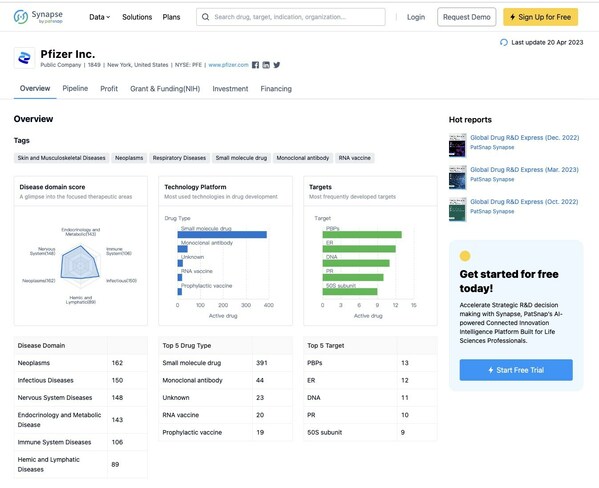Click the Unknown drug type row
The image size is (599, 488).
point(225,398)
